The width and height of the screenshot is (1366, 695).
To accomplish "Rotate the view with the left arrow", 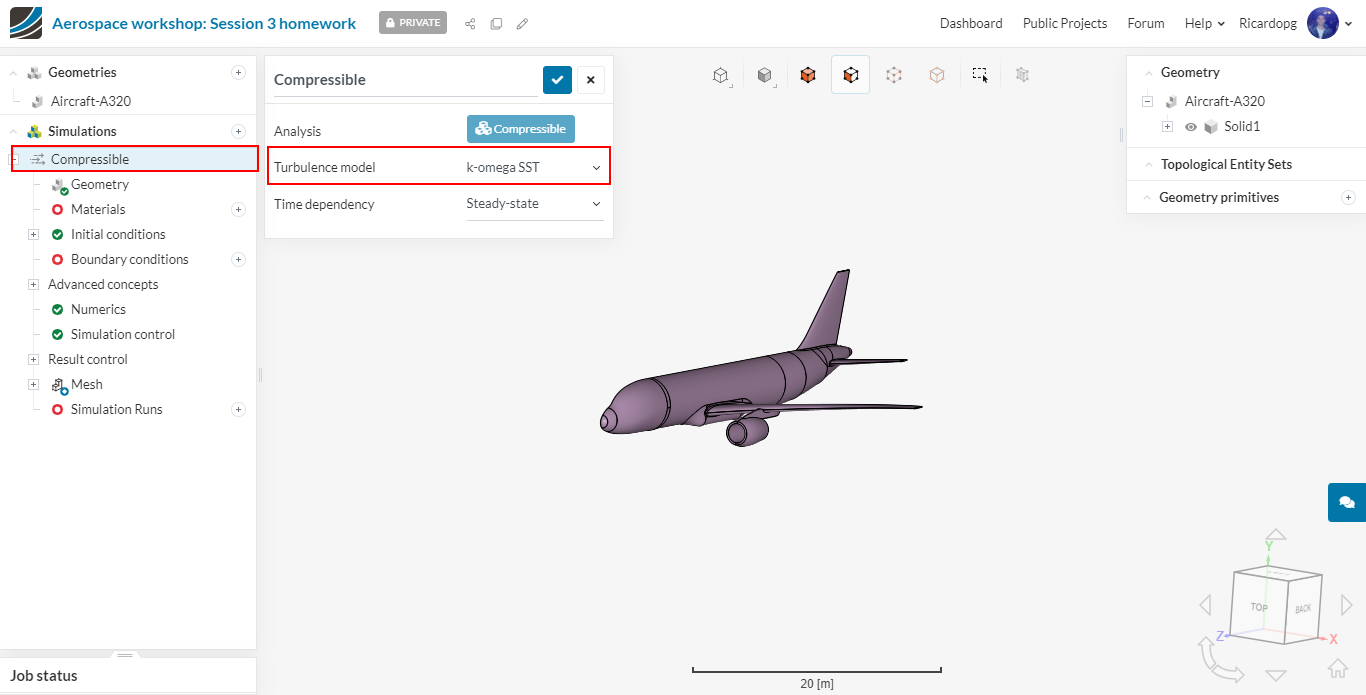I will (1205, 604).
